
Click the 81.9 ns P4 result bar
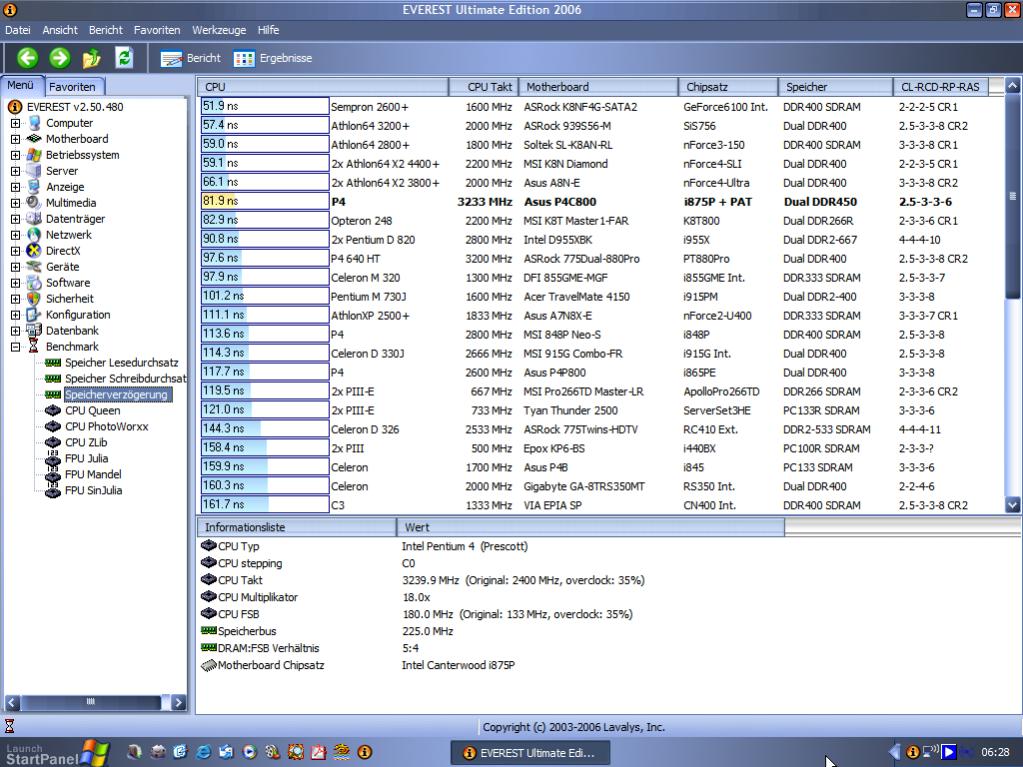pyautogui.click(x=265, y=201)
